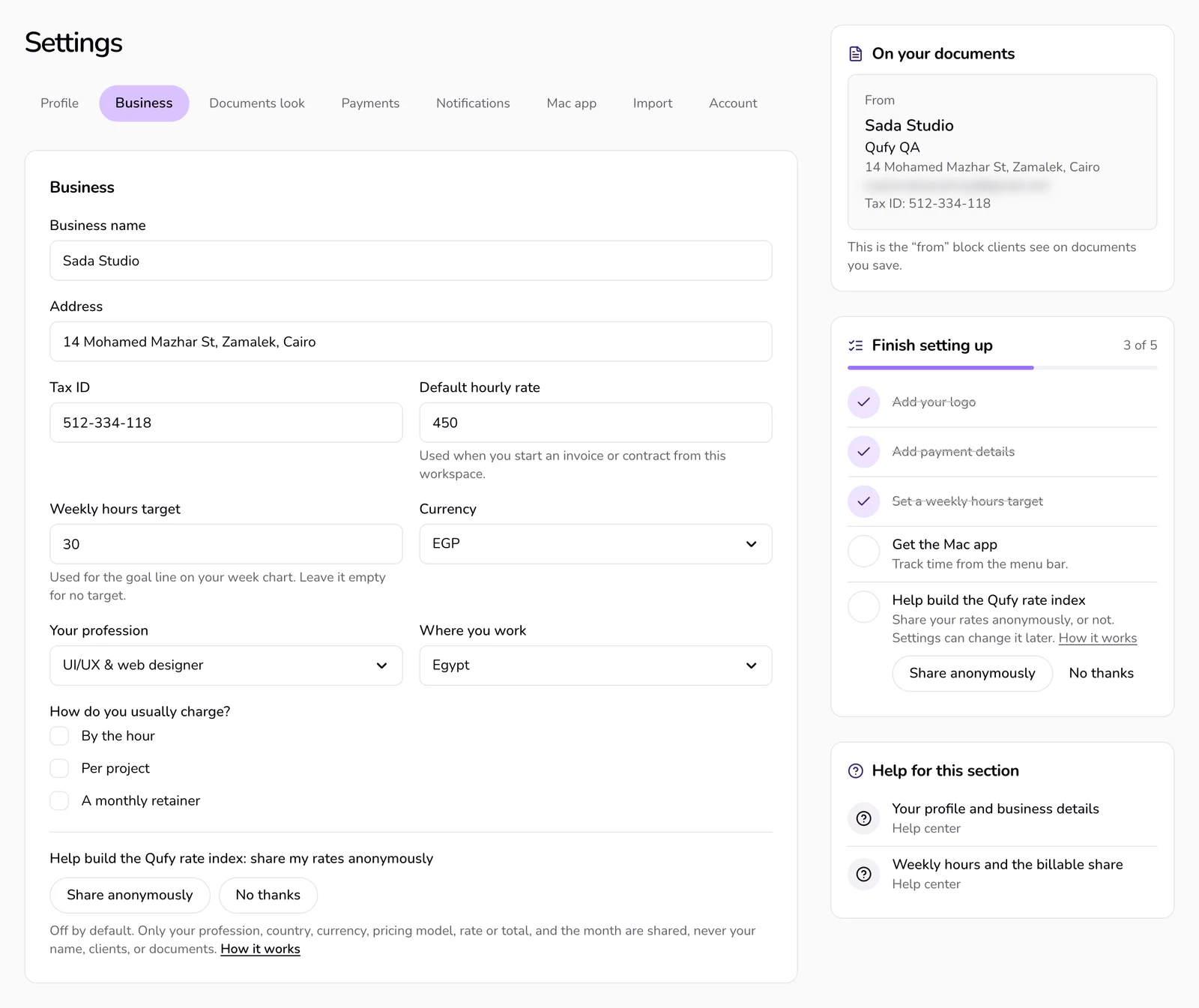This screenshot has width=1199, height=1008.
Task: Click the help icon for Weekly hours and the billable share
Action: pos(863,874)
